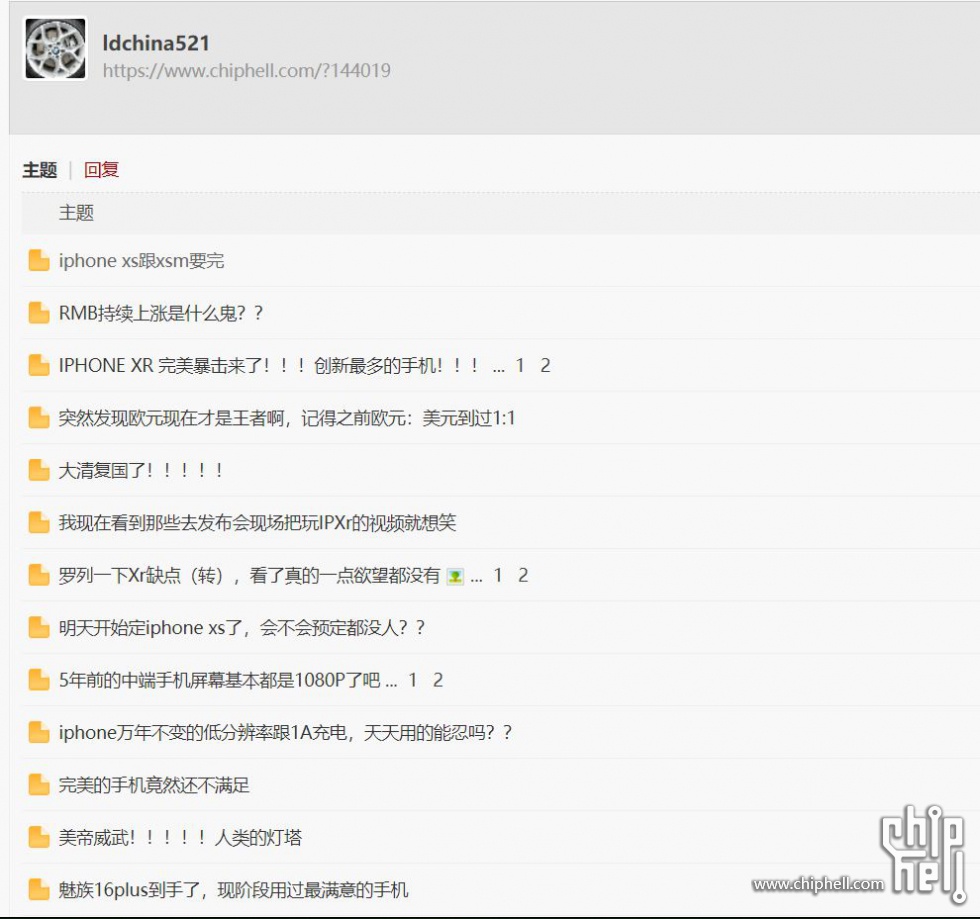Open the ldchina521 wheel avatar image
980x919 pixels.
(55, 49)
